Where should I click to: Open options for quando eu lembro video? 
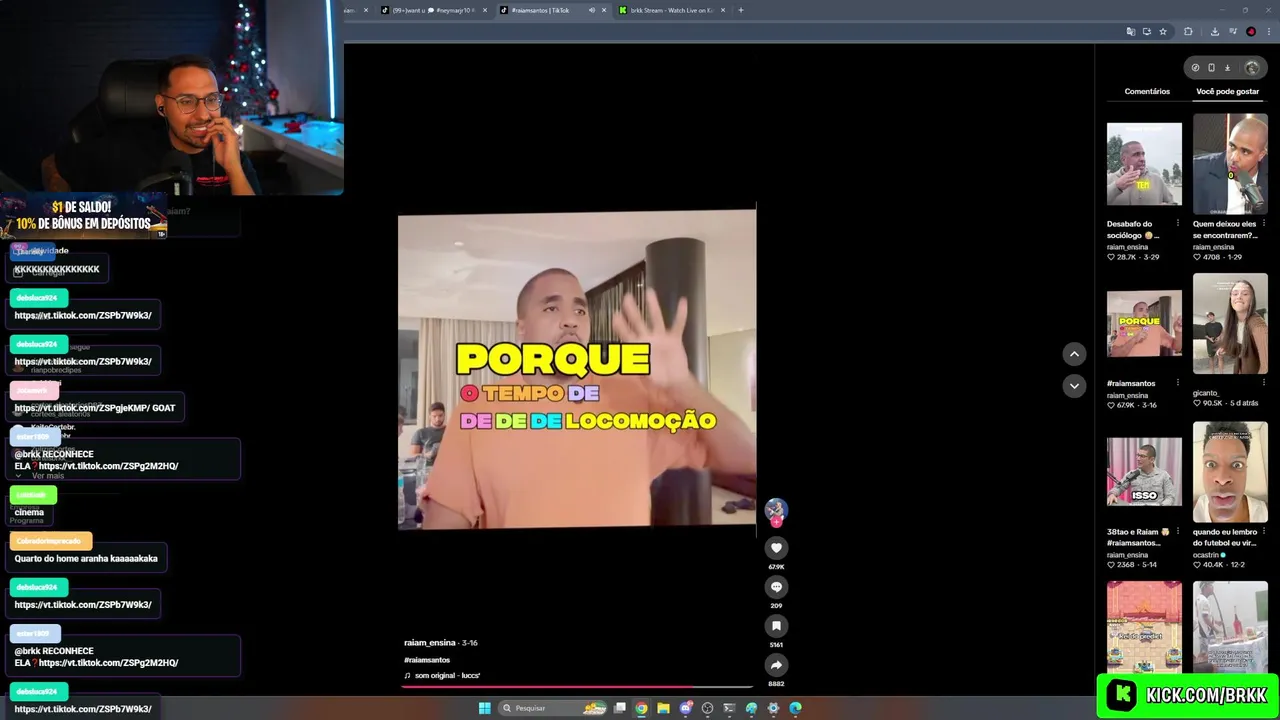[1263, 531]
